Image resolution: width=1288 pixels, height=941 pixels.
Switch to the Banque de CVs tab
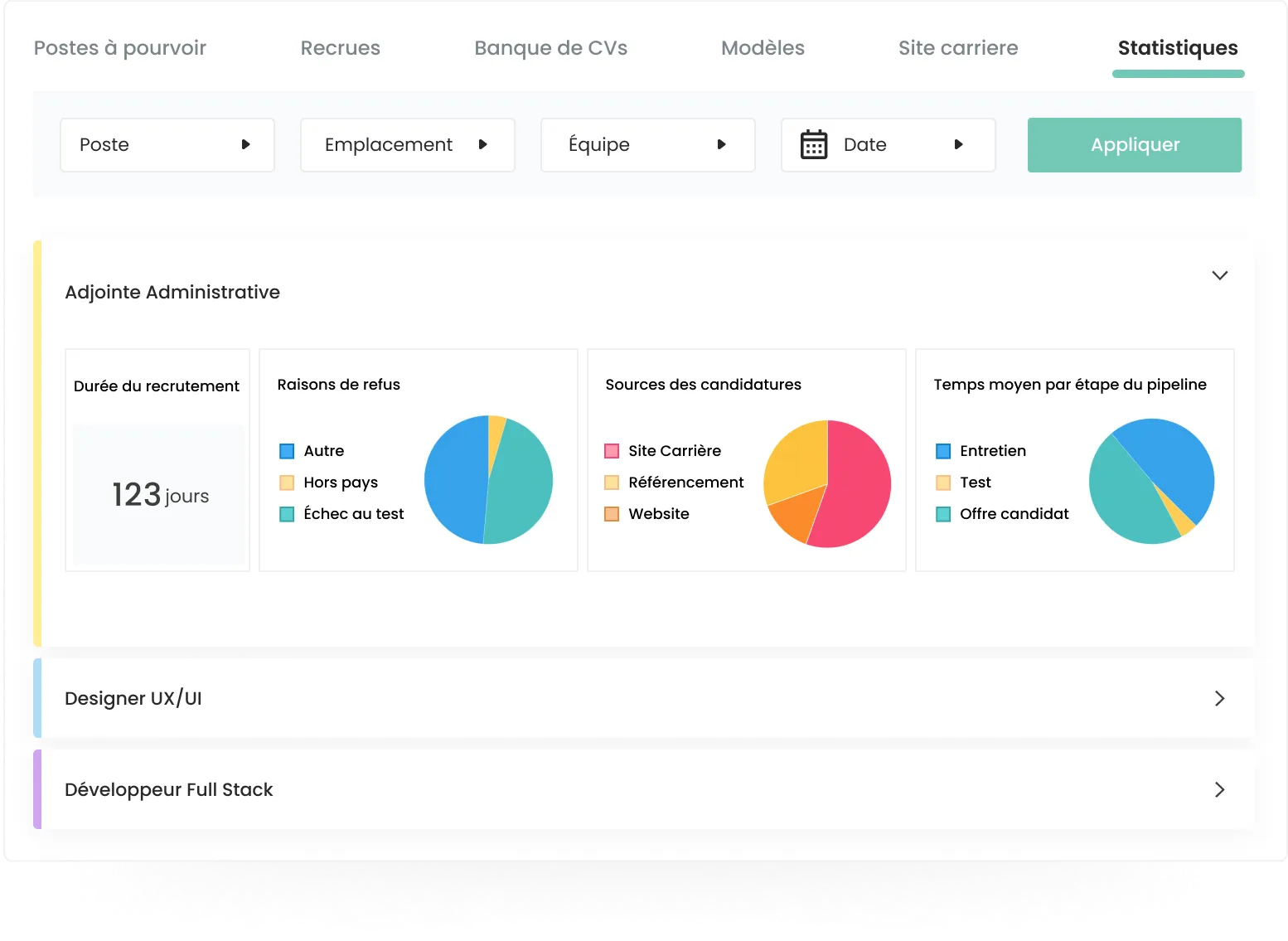click(550, 48)
